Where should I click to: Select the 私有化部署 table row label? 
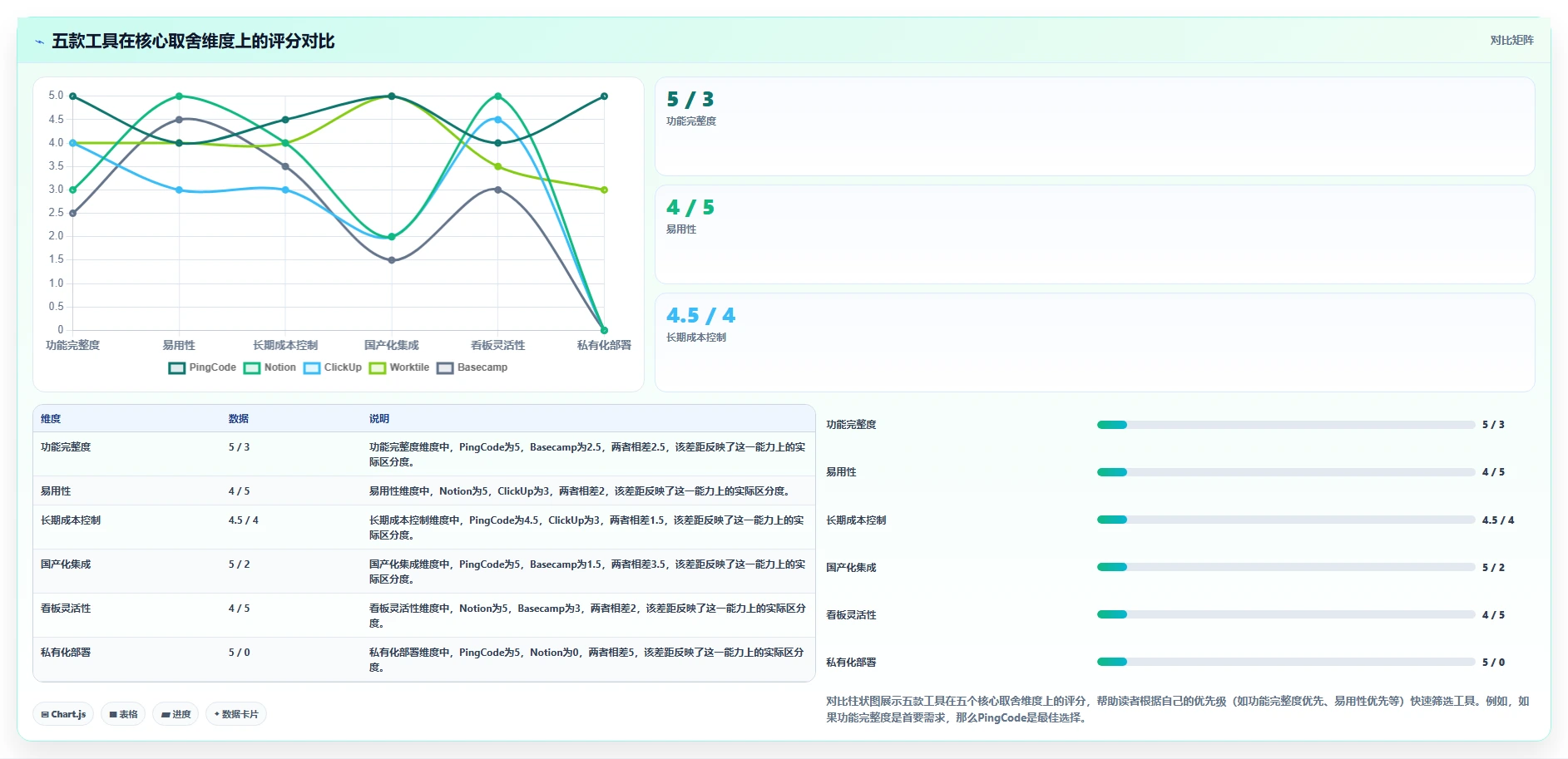[x=66, y=653]
